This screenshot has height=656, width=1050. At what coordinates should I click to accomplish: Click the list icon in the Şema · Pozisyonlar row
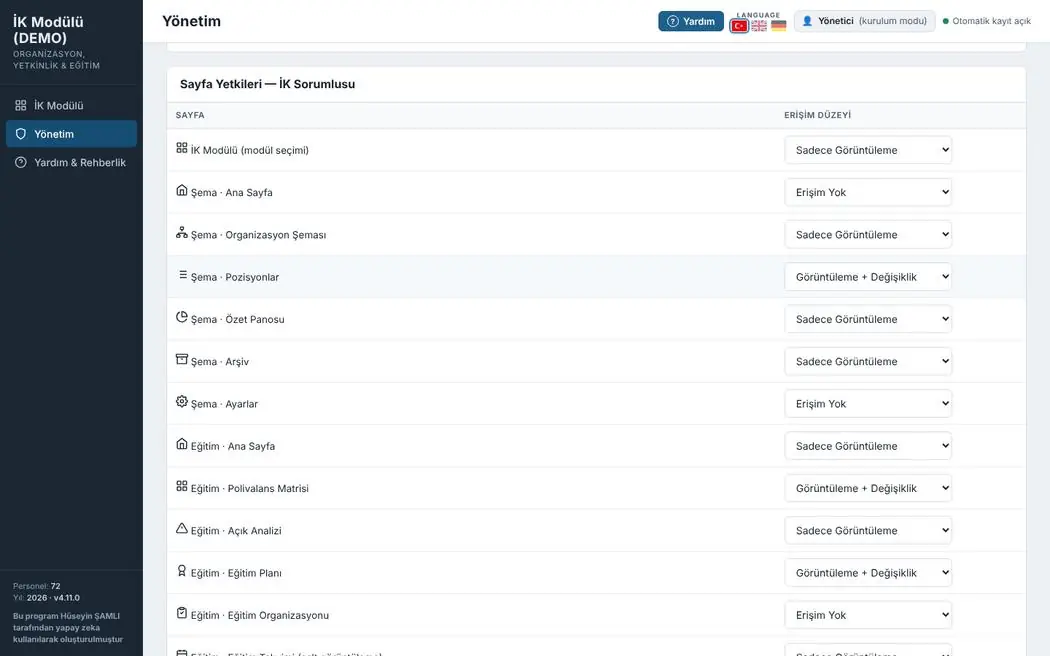183,274
